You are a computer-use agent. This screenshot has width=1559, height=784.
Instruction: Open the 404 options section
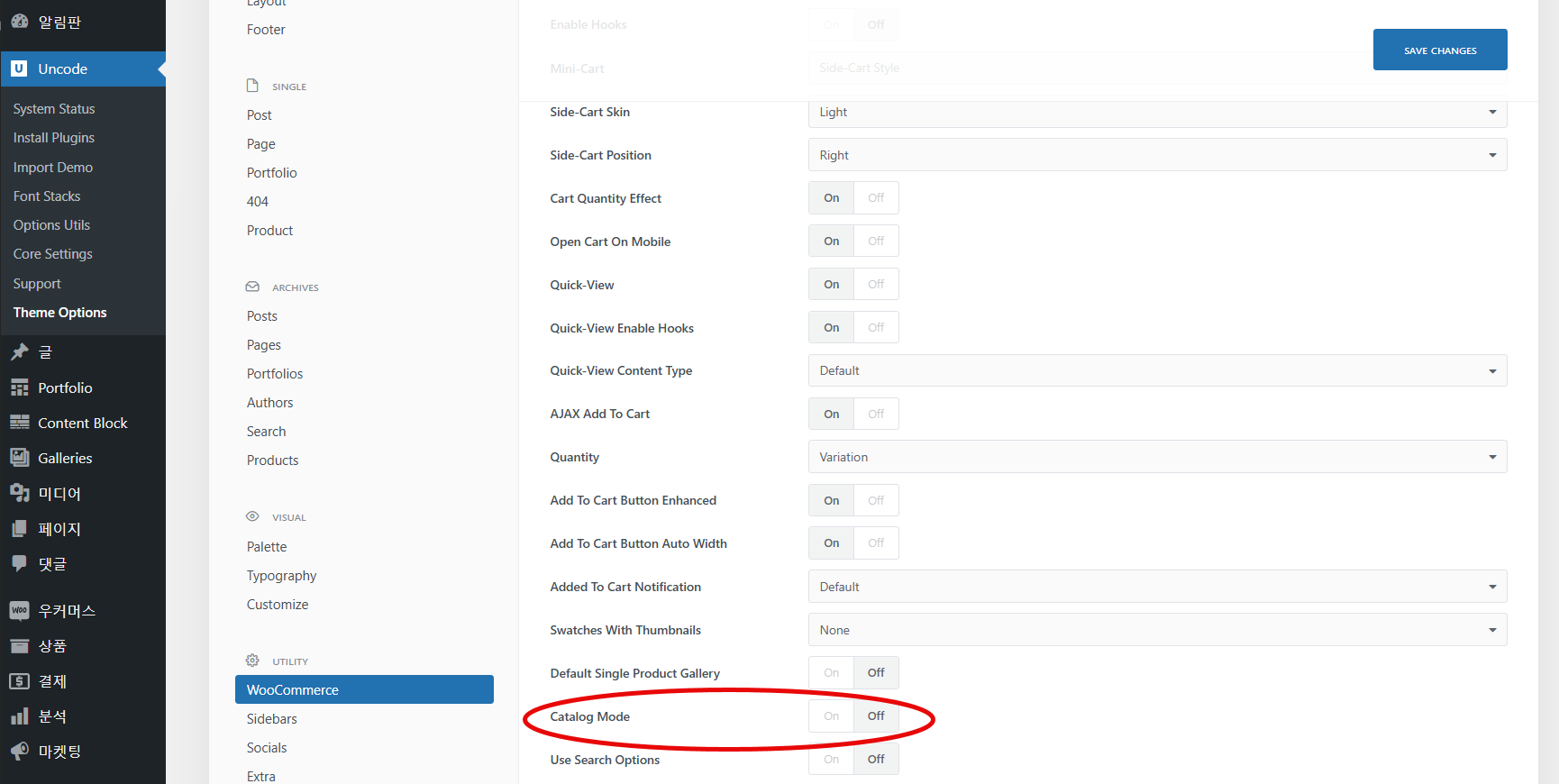258,202
